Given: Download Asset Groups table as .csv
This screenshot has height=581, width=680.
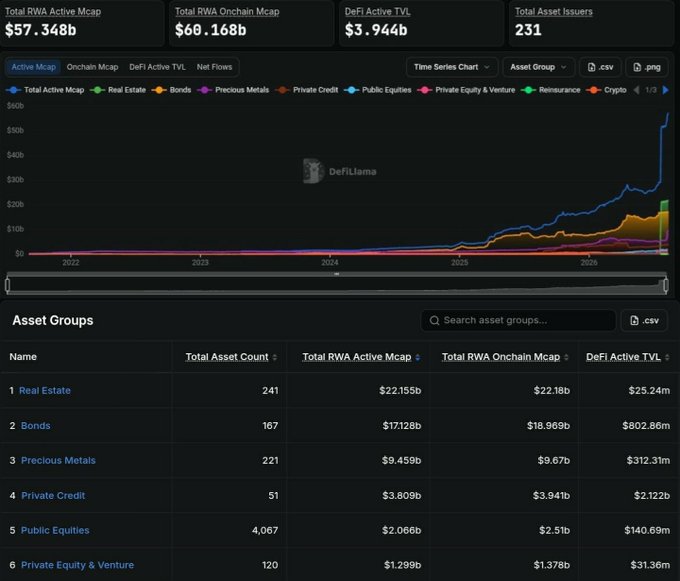Looking at the screenshot, I should 644,320.
